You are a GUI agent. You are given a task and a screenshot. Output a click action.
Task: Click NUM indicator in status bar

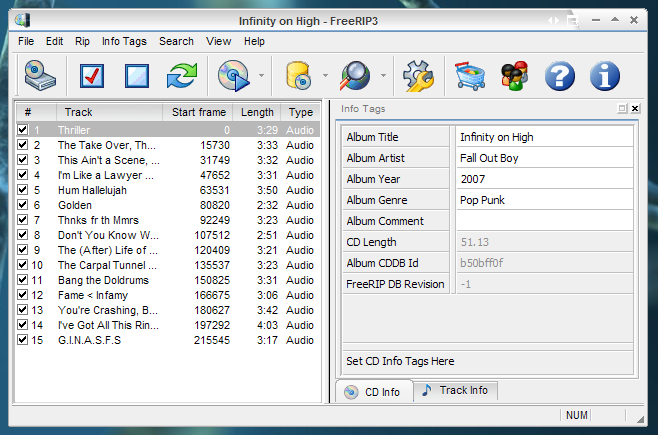click(x=577, y=415)
